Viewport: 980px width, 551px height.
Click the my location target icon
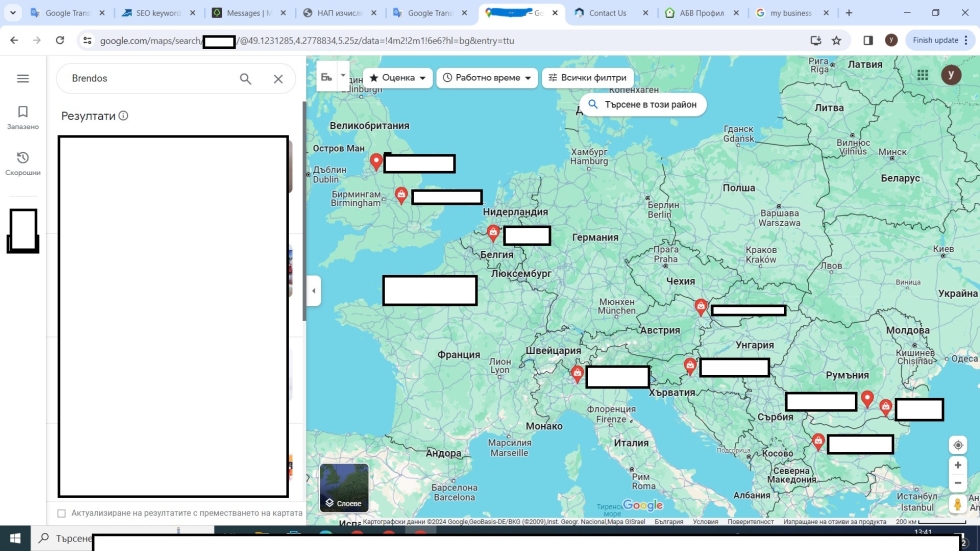pyautogui.click(x=958, y=445)
